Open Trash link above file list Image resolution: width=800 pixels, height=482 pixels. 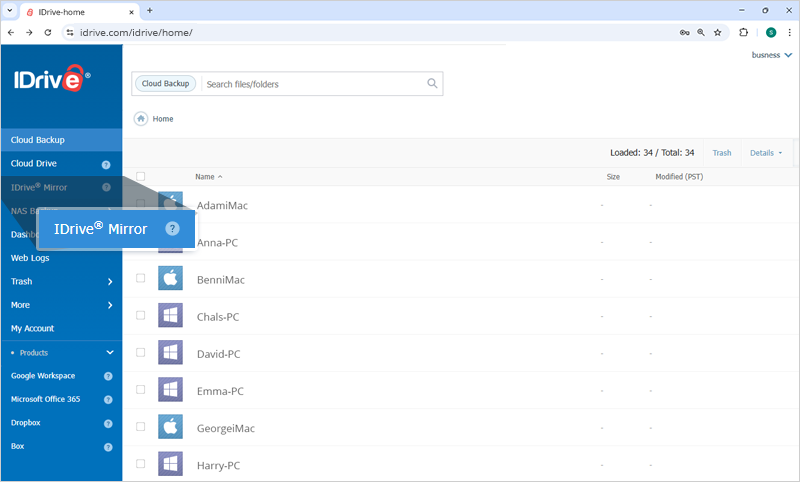click(721, 153)
